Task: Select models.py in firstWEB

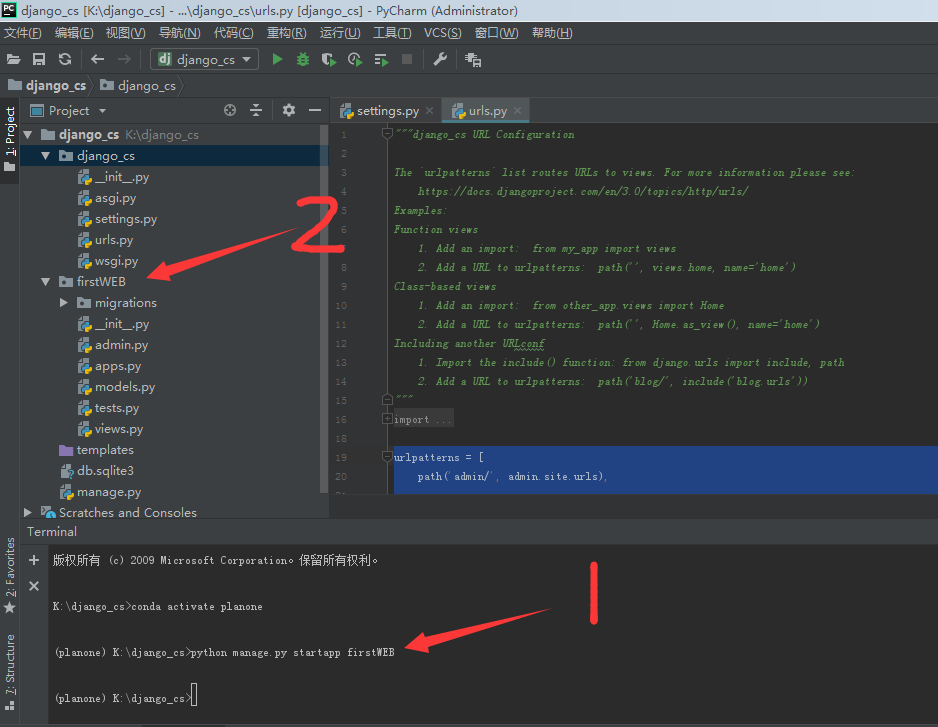Action: pyautogui.click(x=124, y=387)
